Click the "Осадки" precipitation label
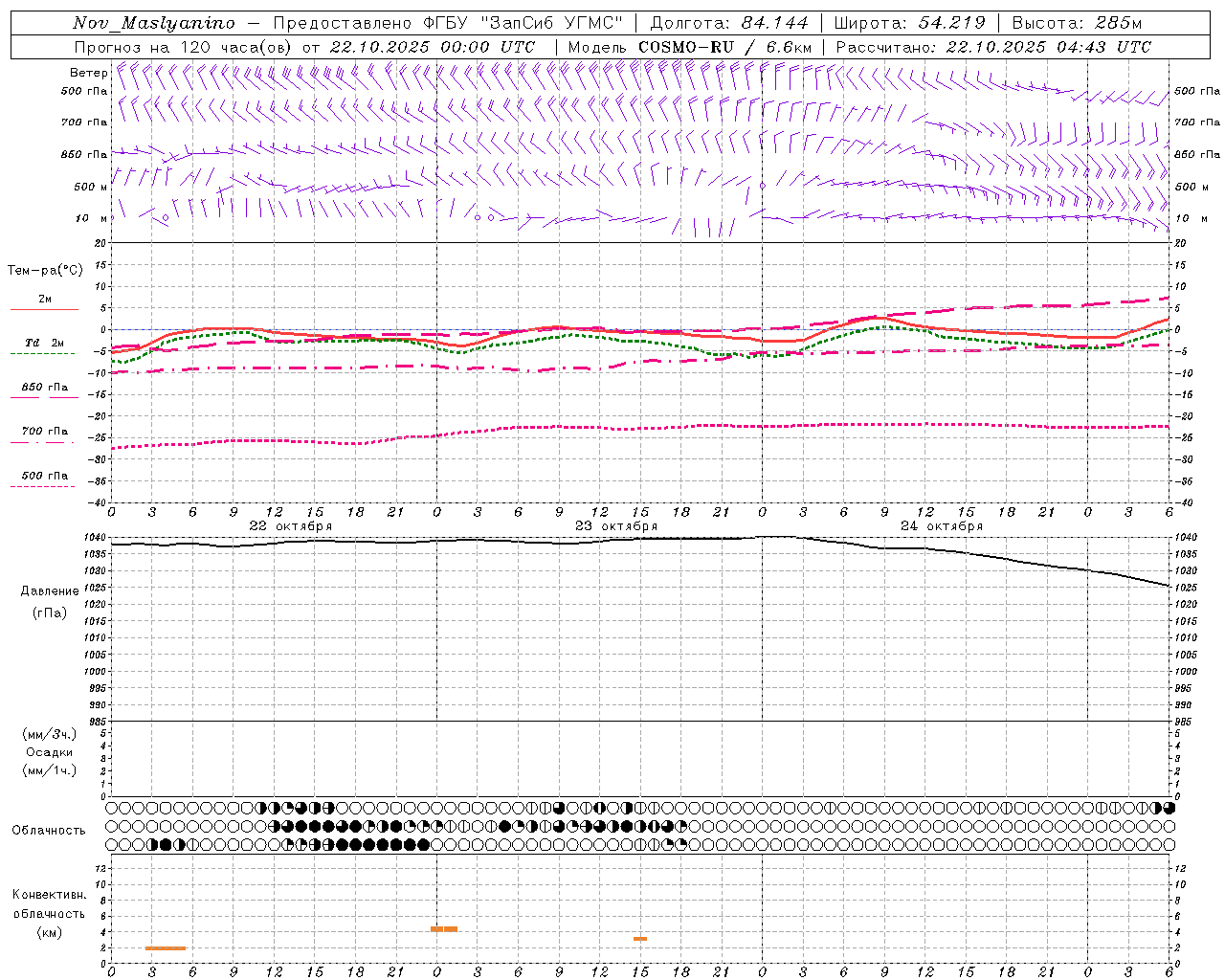This screenshot has height=980, width=1225. click(50, 752)
